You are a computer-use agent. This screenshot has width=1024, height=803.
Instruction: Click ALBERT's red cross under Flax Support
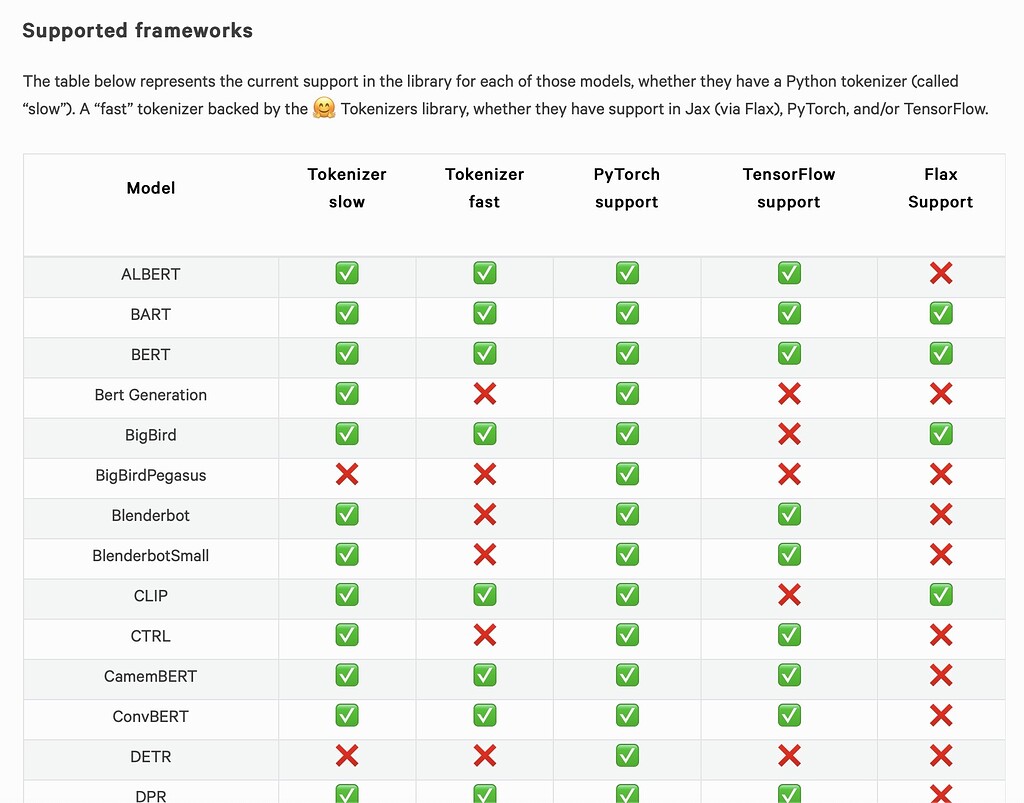pos(941,274)
